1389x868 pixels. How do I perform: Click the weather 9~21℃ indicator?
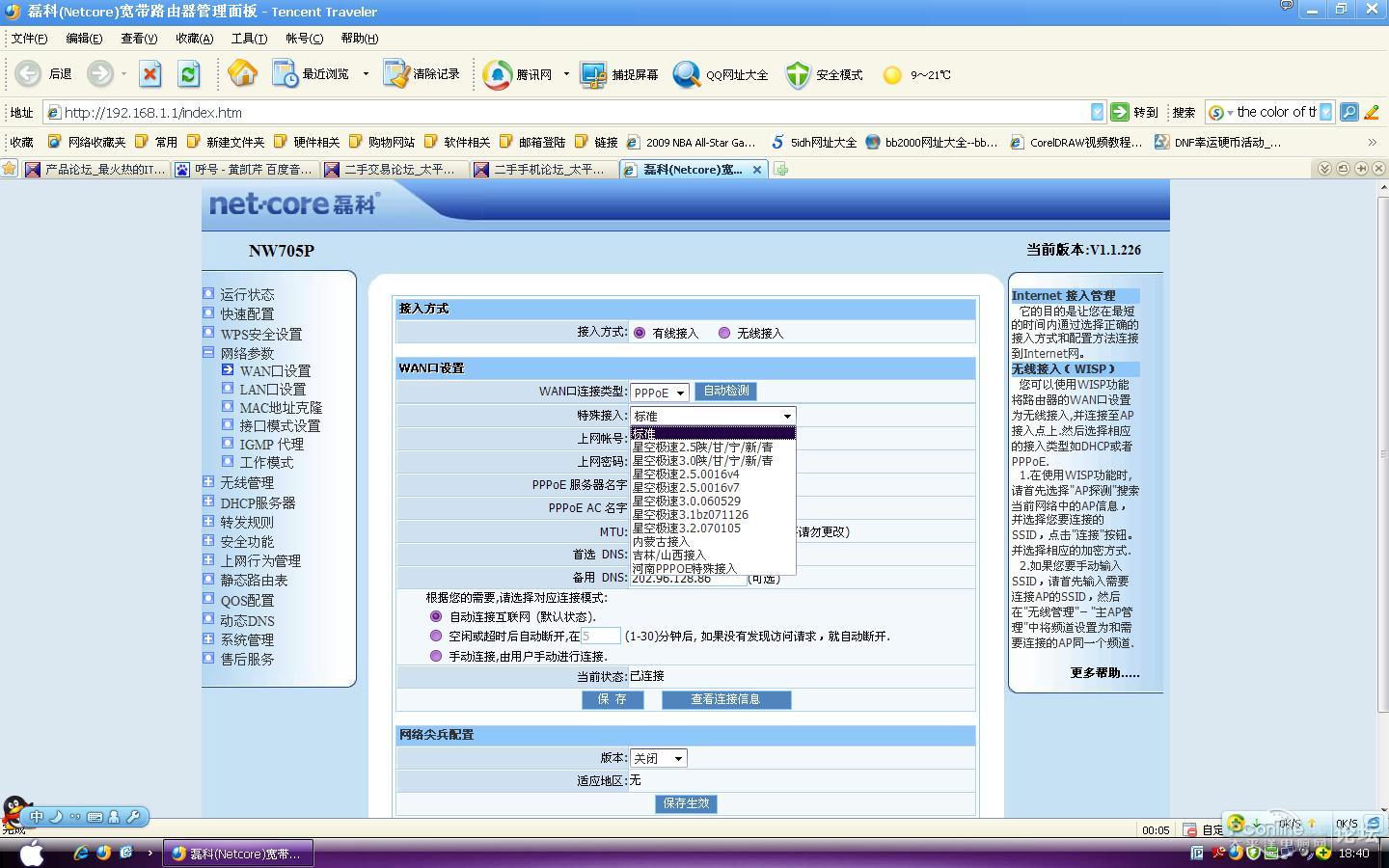pos(917,74)
